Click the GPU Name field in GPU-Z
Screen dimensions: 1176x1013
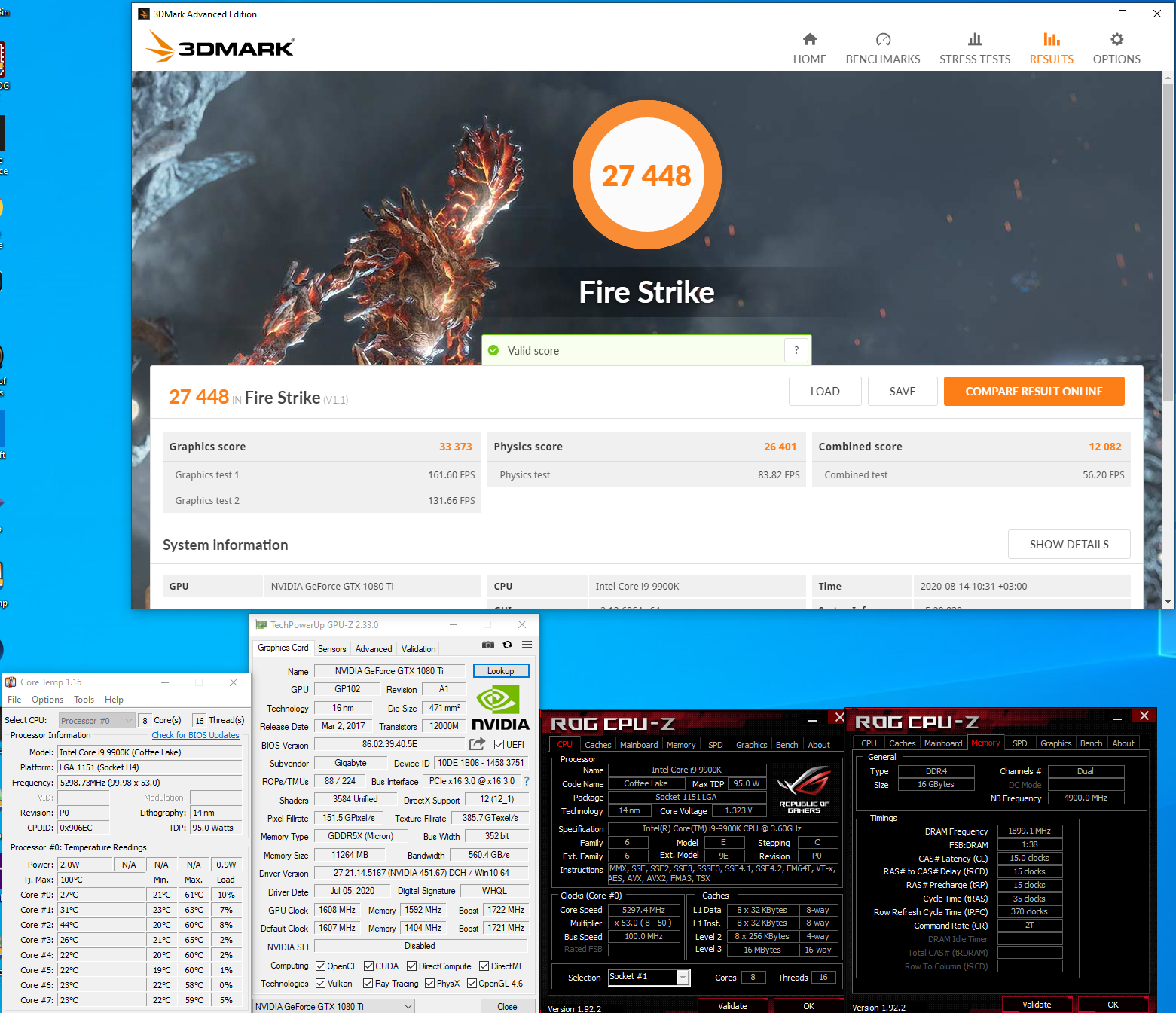(x=389, y=671)
